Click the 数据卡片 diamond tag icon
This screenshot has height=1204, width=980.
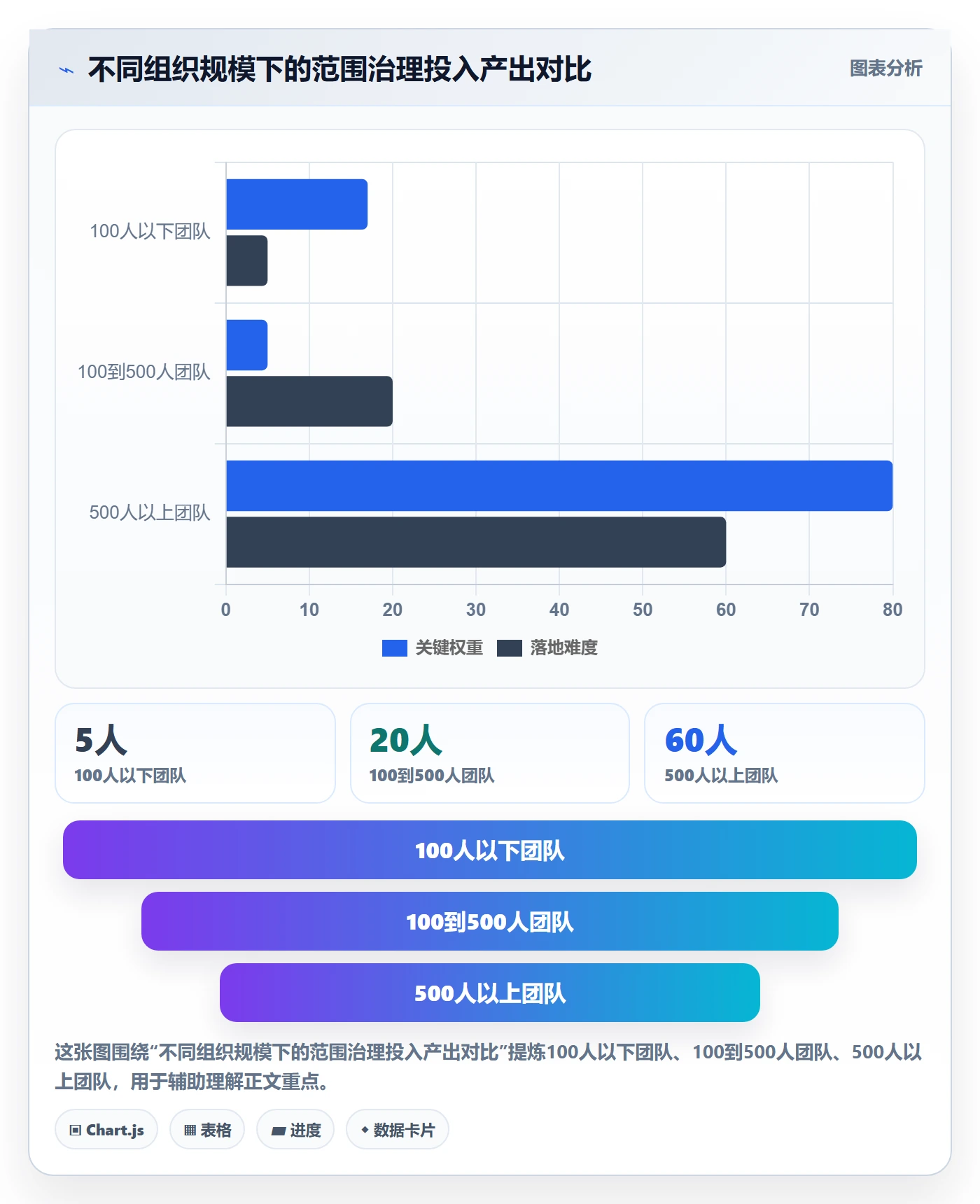[364, 1129]
